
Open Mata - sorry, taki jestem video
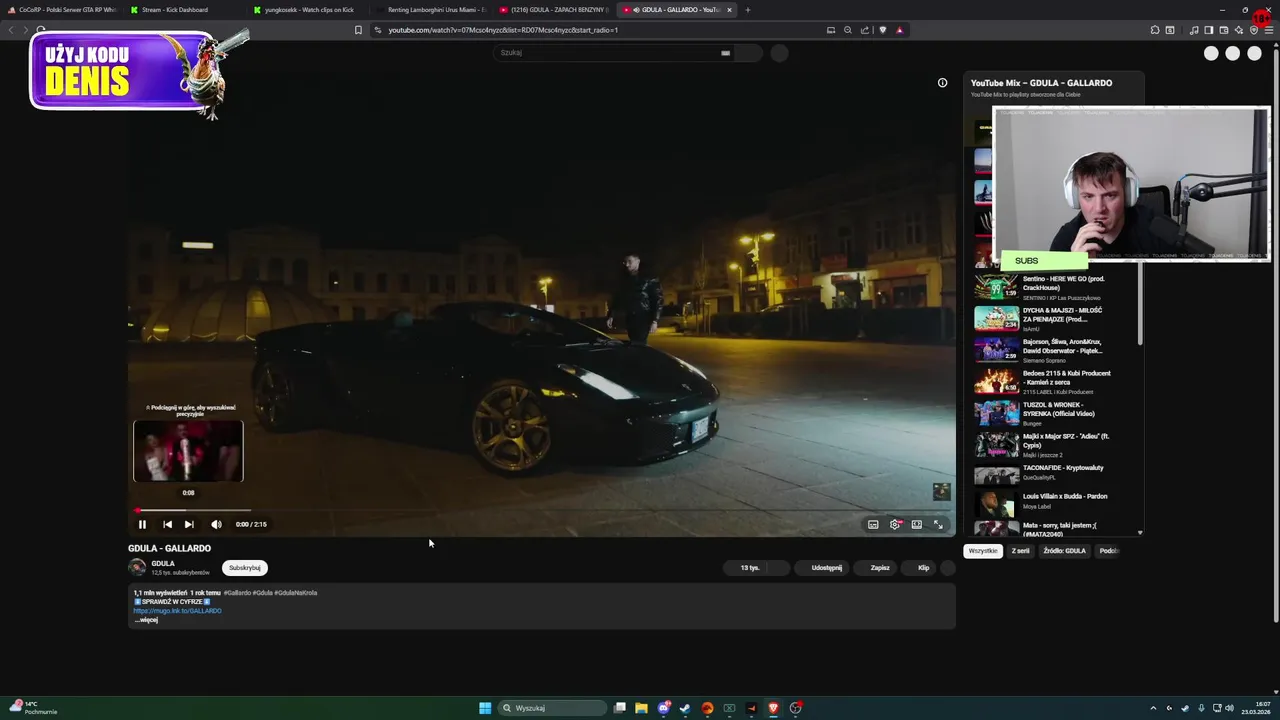(1055, 529)
